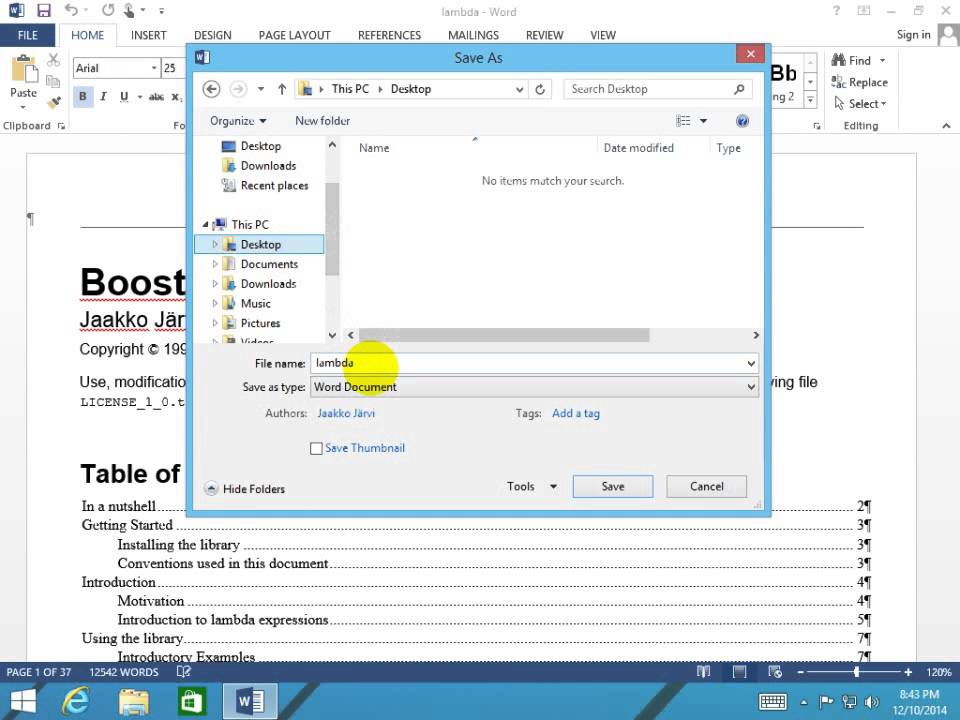The width and height of the screenshot is (960, 720).
Task: Switch to the MAILINGS tab
Action: [473, 36]
